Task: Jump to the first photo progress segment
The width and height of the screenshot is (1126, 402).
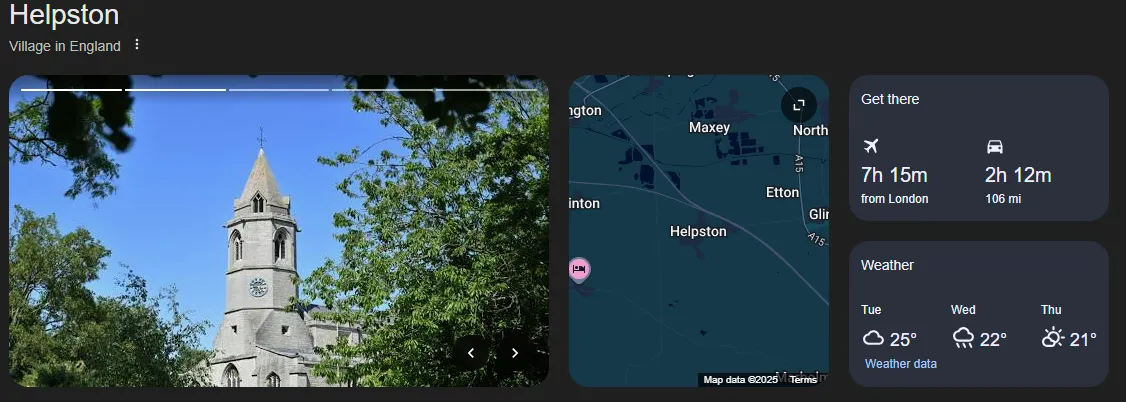Action: pos(72,90)
